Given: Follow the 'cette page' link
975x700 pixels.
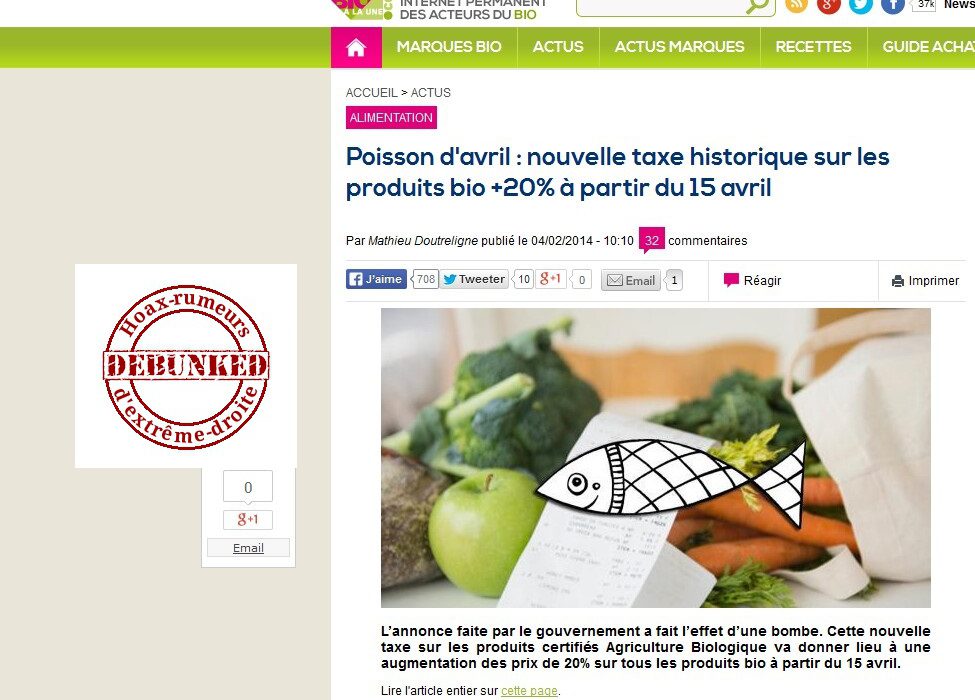Looking at the screenshot, I should point(529,691).
